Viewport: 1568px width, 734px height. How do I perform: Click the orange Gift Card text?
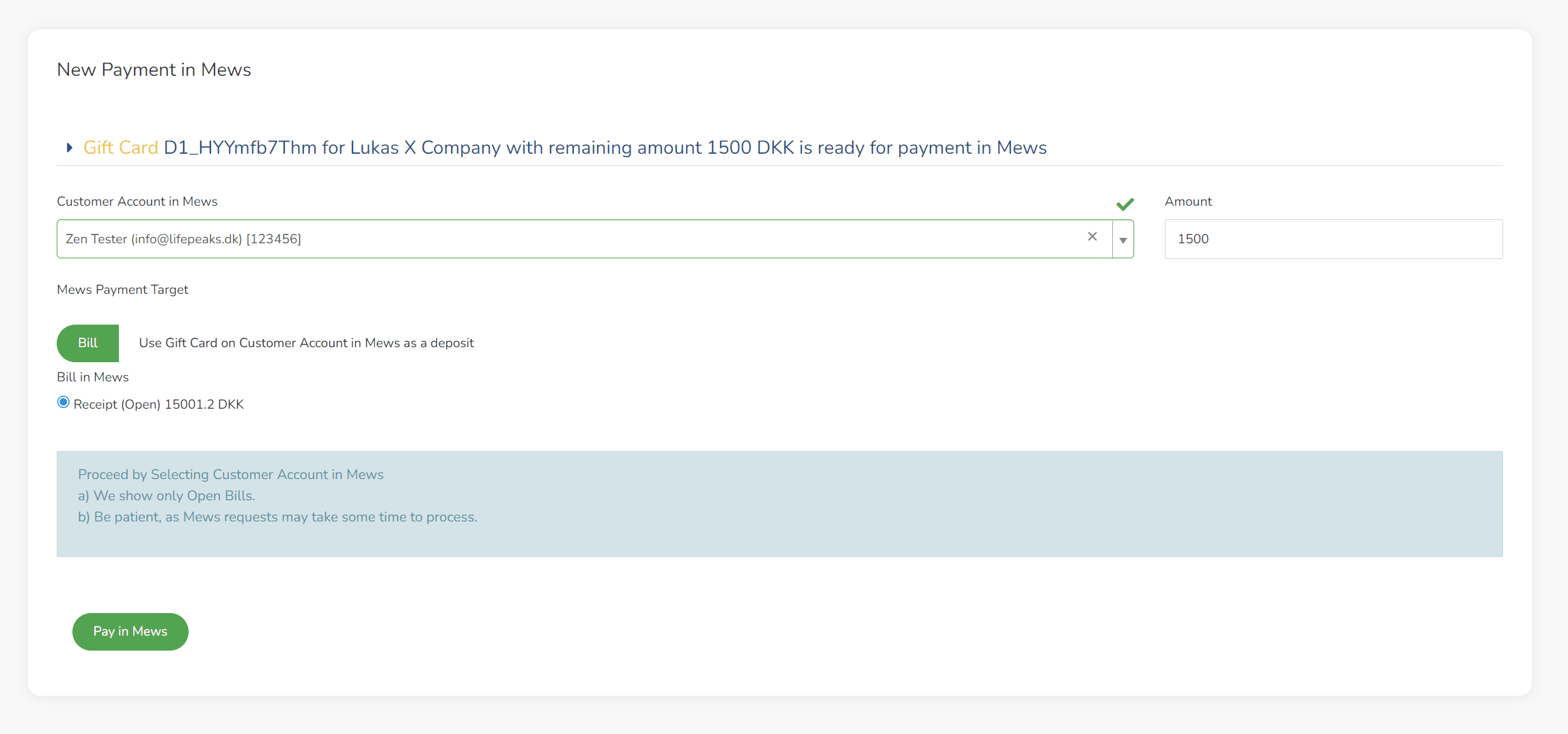[120, 148]
